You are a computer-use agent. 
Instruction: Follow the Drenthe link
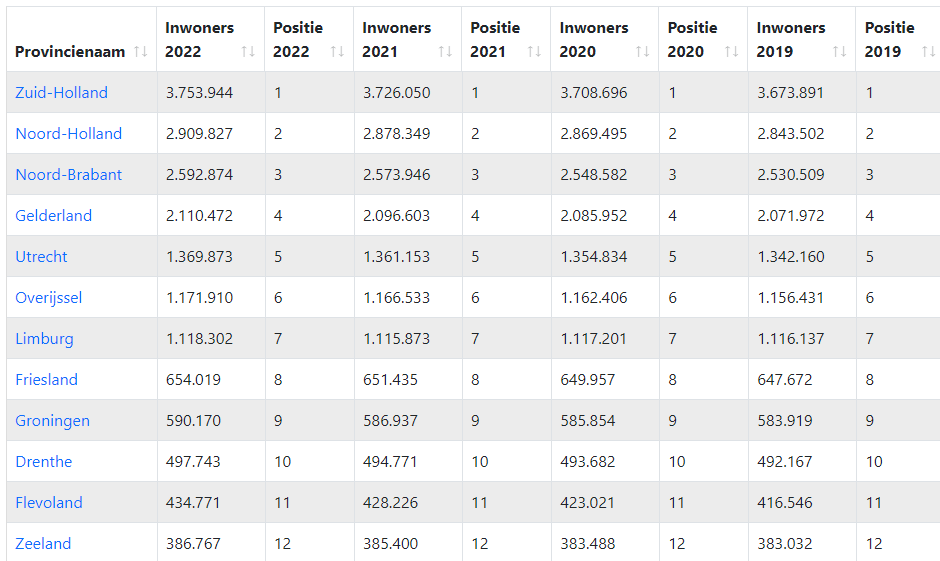tap(43, 462)
